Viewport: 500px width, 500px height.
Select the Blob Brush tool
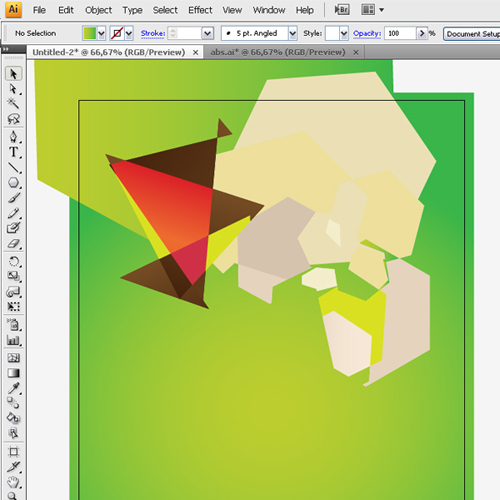[13, 228]
